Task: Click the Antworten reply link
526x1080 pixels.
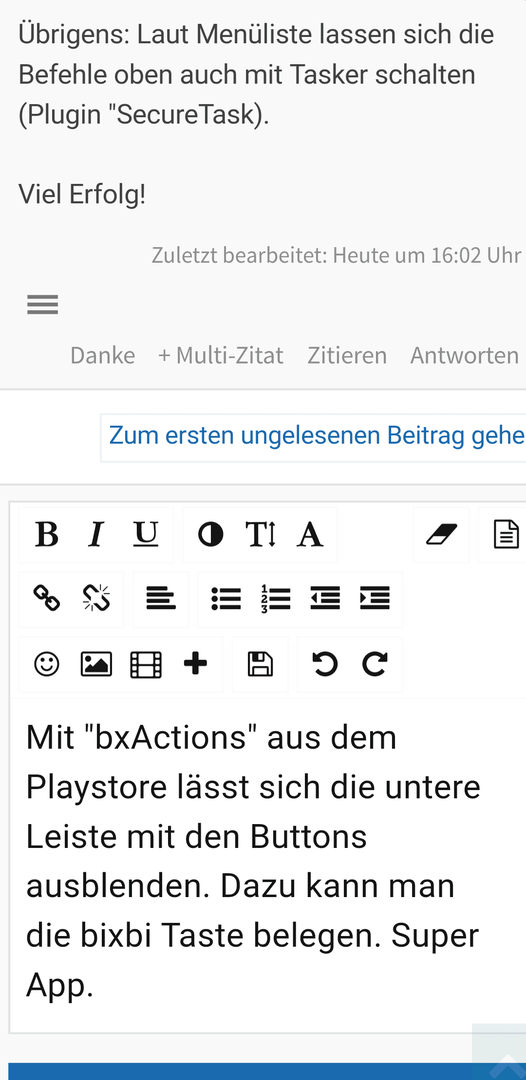Action: [465, 355]
